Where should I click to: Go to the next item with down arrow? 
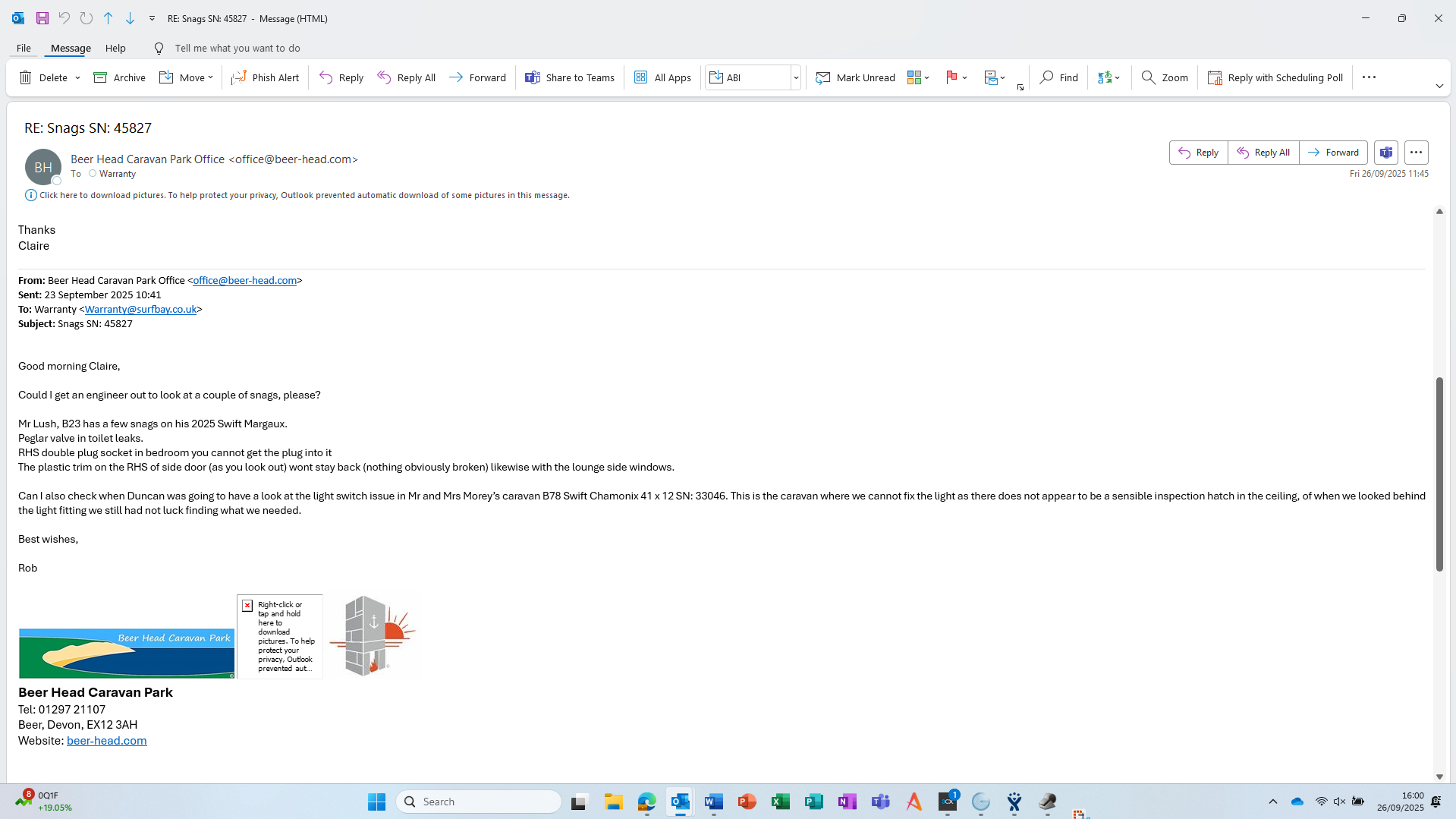(x=131, y=18)
